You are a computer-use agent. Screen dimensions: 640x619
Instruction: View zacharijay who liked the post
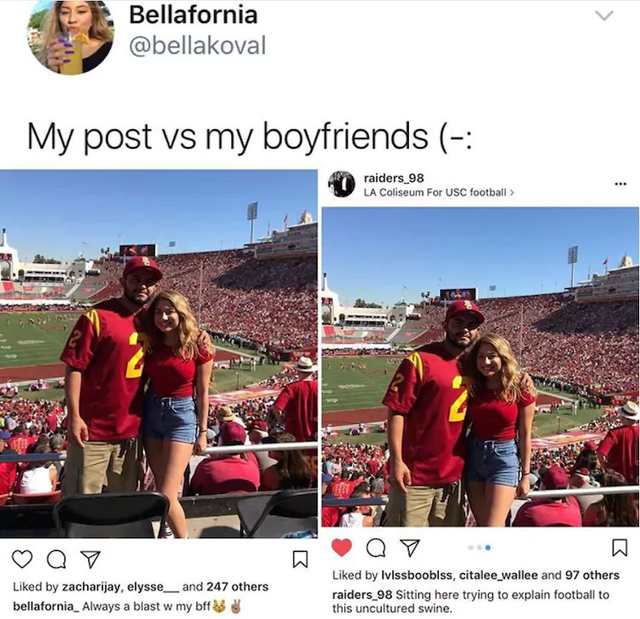coord(91,587)
